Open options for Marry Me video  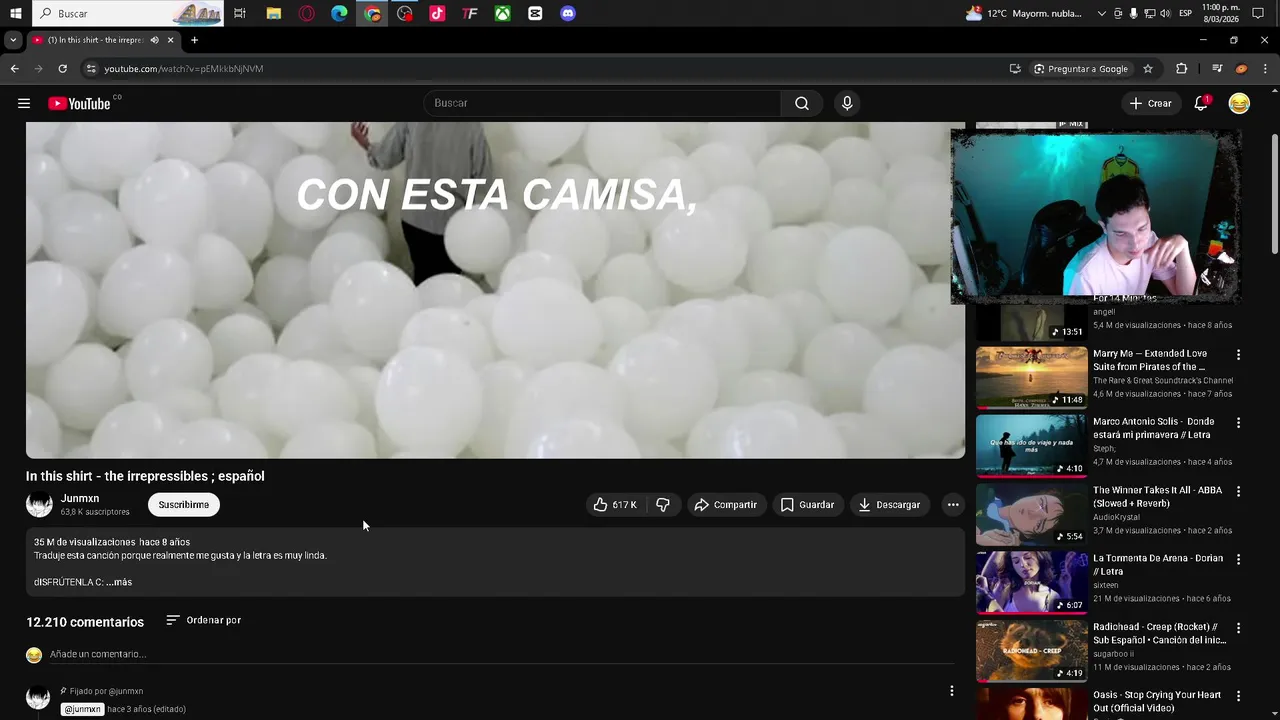(x=1238, y=355)
